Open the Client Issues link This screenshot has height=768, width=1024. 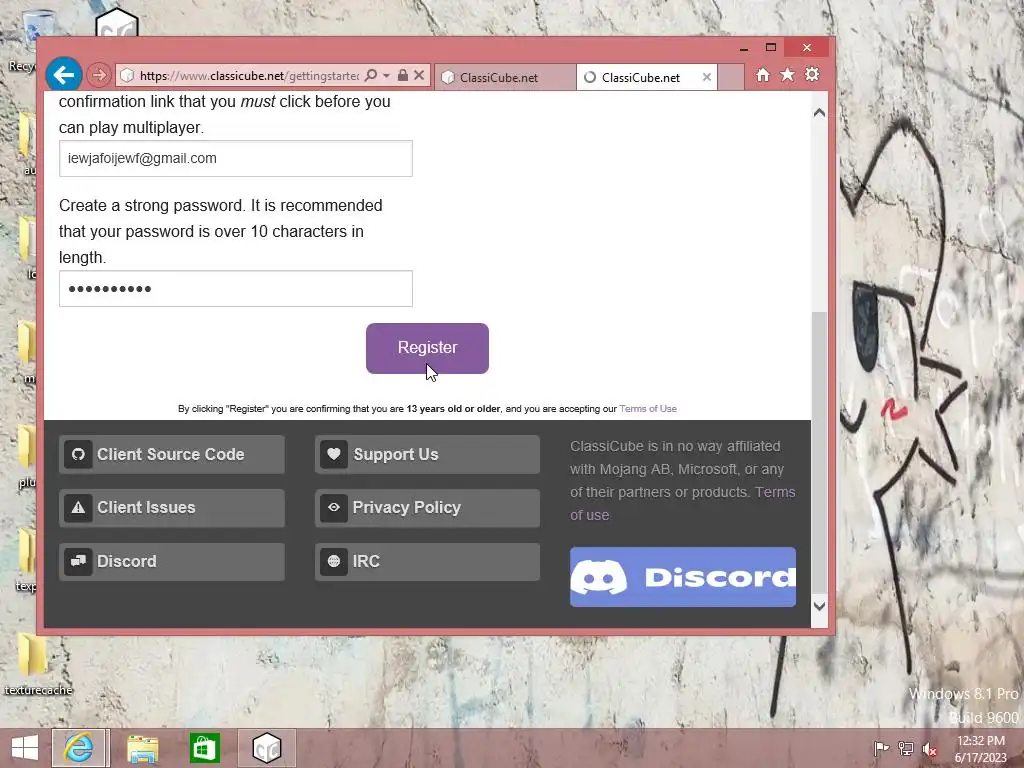pyautogui.click(x=172, y=507)
